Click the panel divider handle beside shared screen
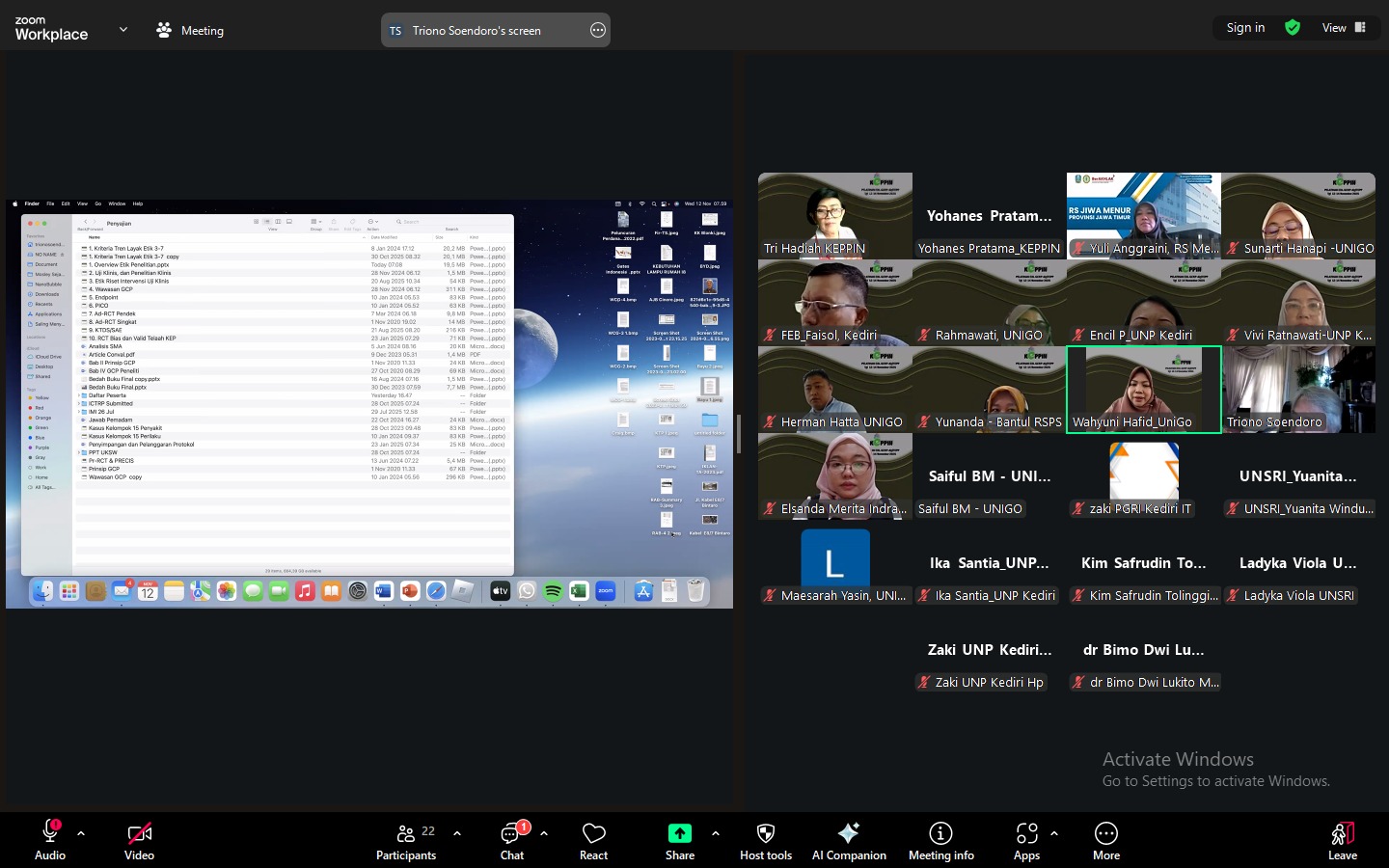1389x868 pixels. [x=739, y=434]
